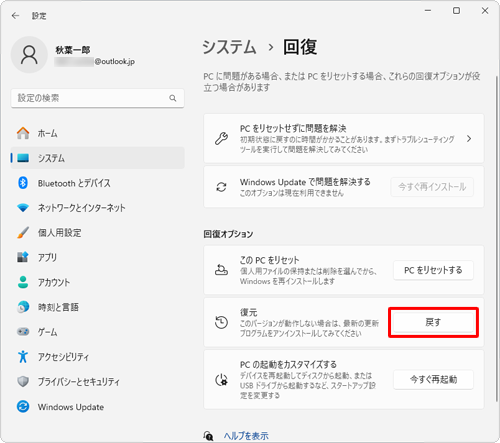Click the 回復オプション section heading
500x443 pixels.
(228, 234)
